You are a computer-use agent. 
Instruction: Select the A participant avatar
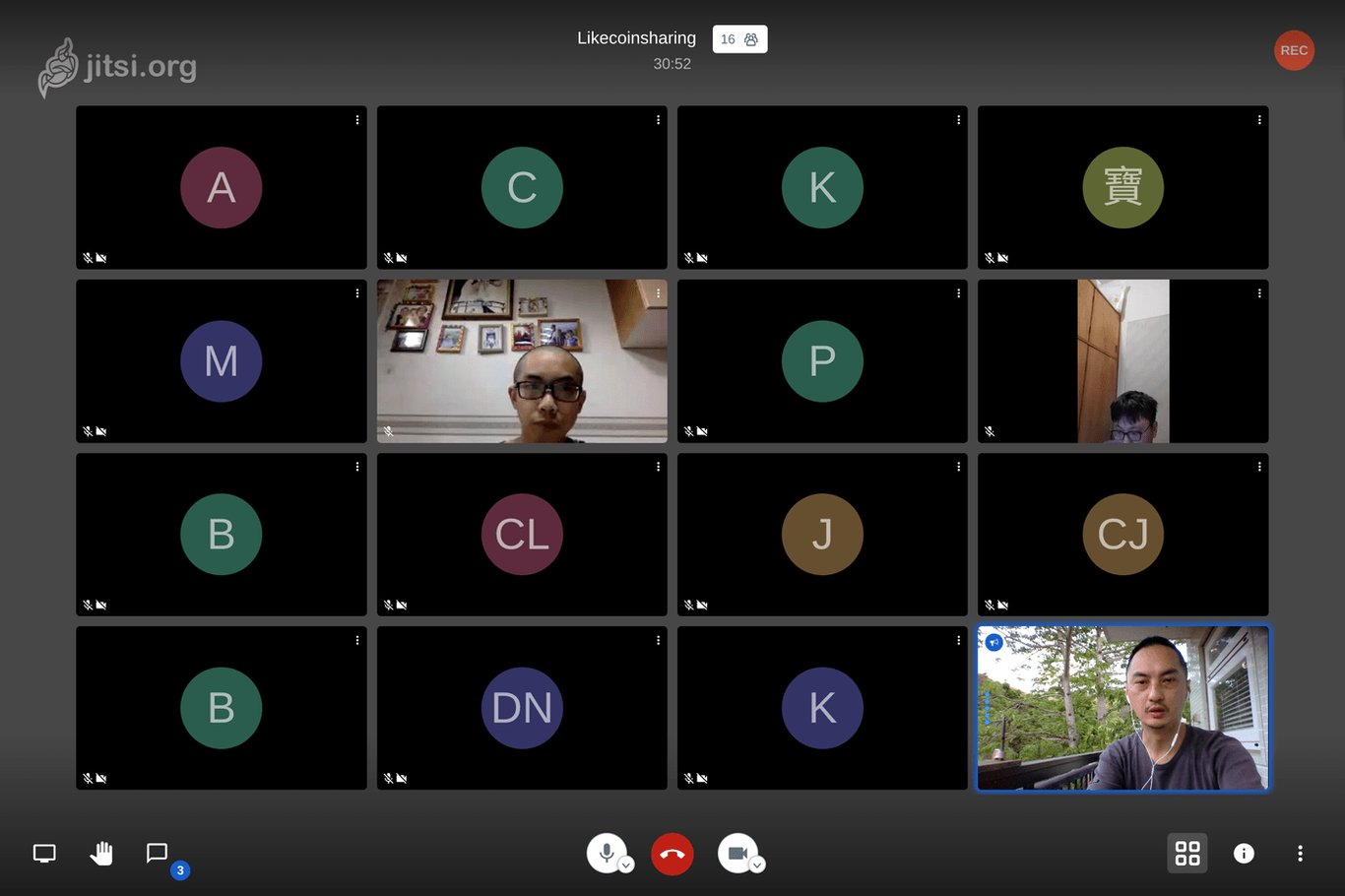pyautogui.click(x=222, y=187)
